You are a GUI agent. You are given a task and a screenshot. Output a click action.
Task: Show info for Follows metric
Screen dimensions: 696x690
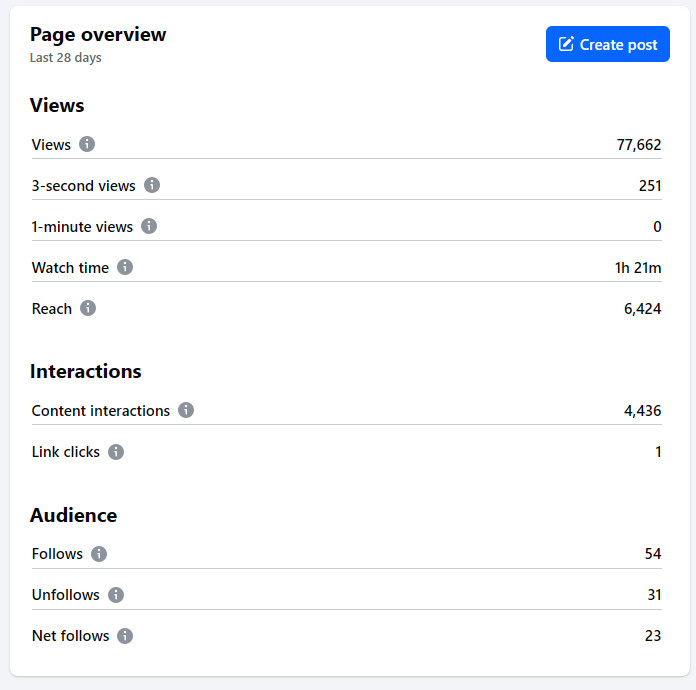(99, 553)
